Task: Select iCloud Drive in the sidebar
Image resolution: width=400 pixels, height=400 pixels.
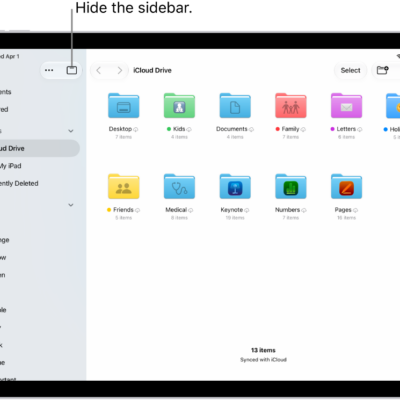Action: pyautogui.click(x=40, y=148)
